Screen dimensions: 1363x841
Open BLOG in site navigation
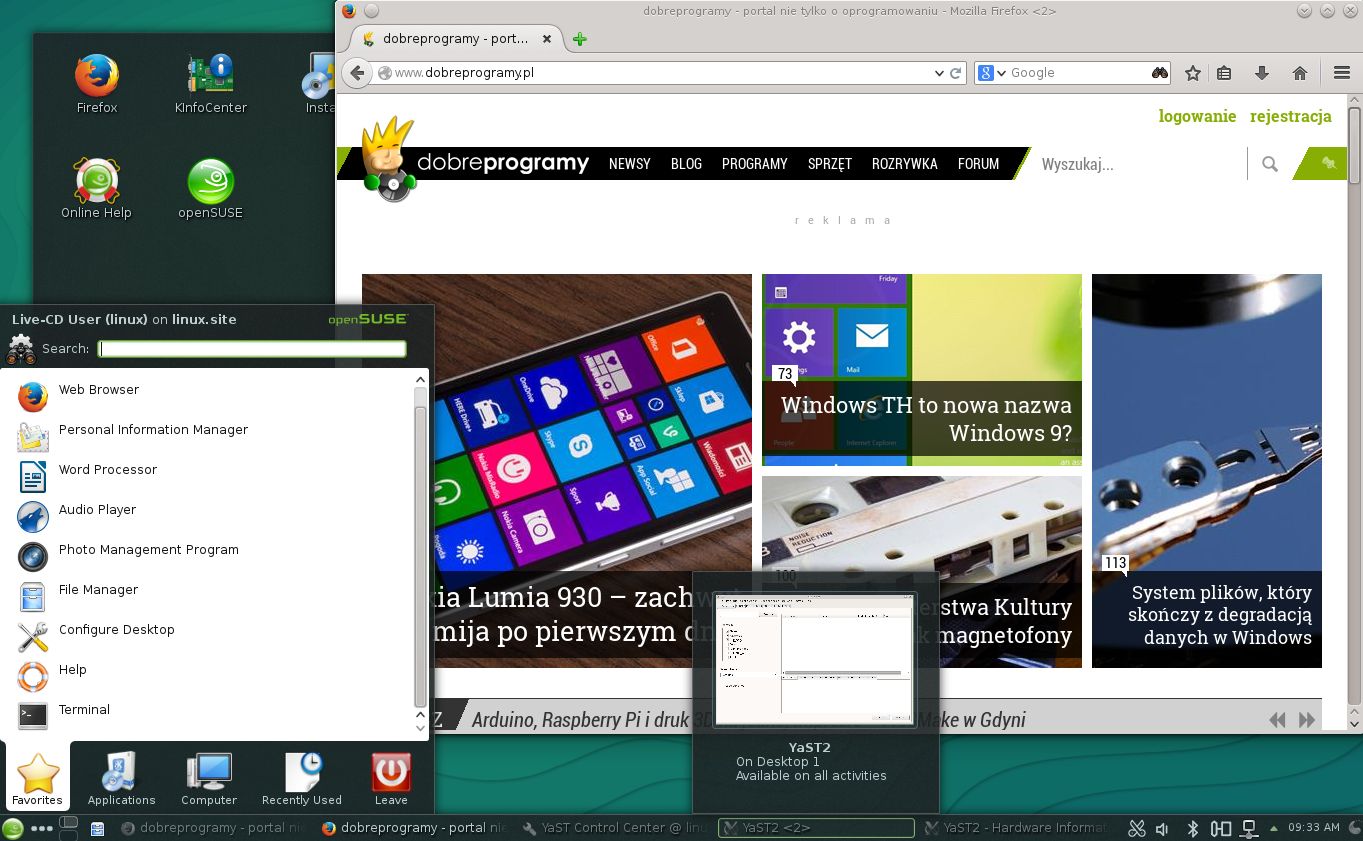(x=686, y=164)
